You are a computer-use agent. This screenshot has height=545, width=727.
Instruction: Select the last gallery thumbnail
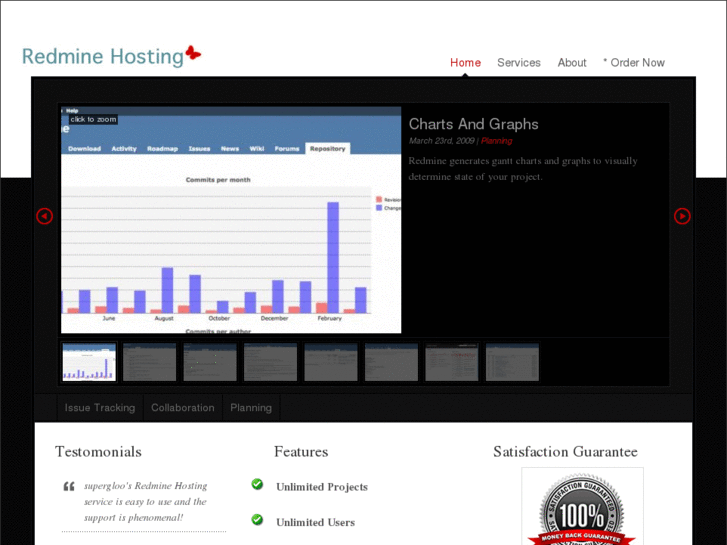(x=512, y=362)
